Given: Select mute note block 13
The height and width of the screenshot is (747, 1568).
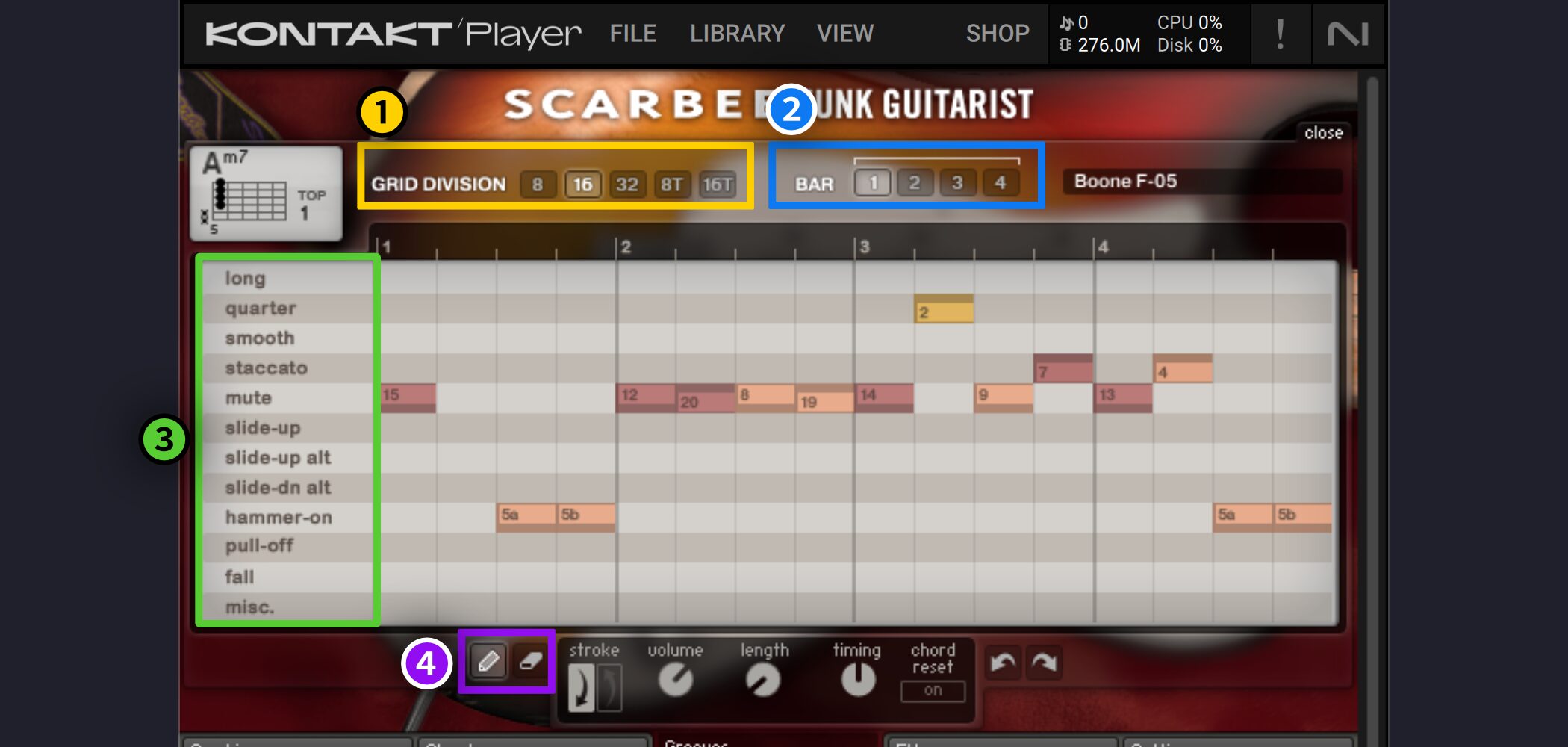Looking at the screenshot, I should (x=1124, y=398).
